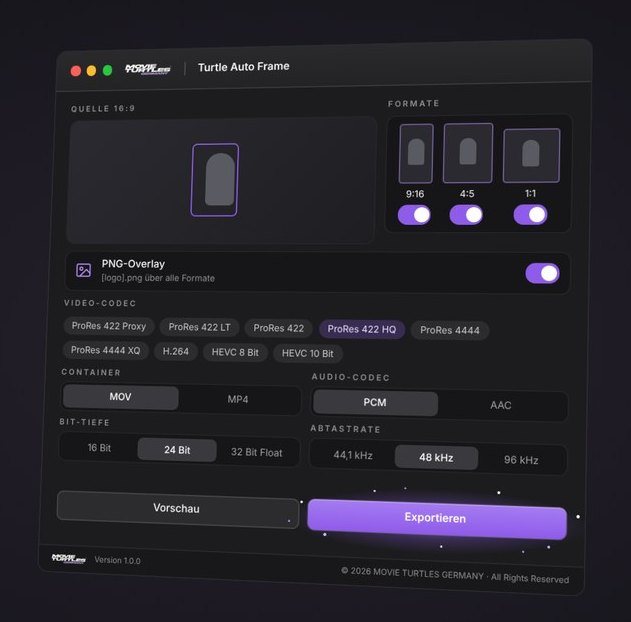Click the copyright Movie Turtles Germany text
The image size is (631, 622).
pos(455,575)
